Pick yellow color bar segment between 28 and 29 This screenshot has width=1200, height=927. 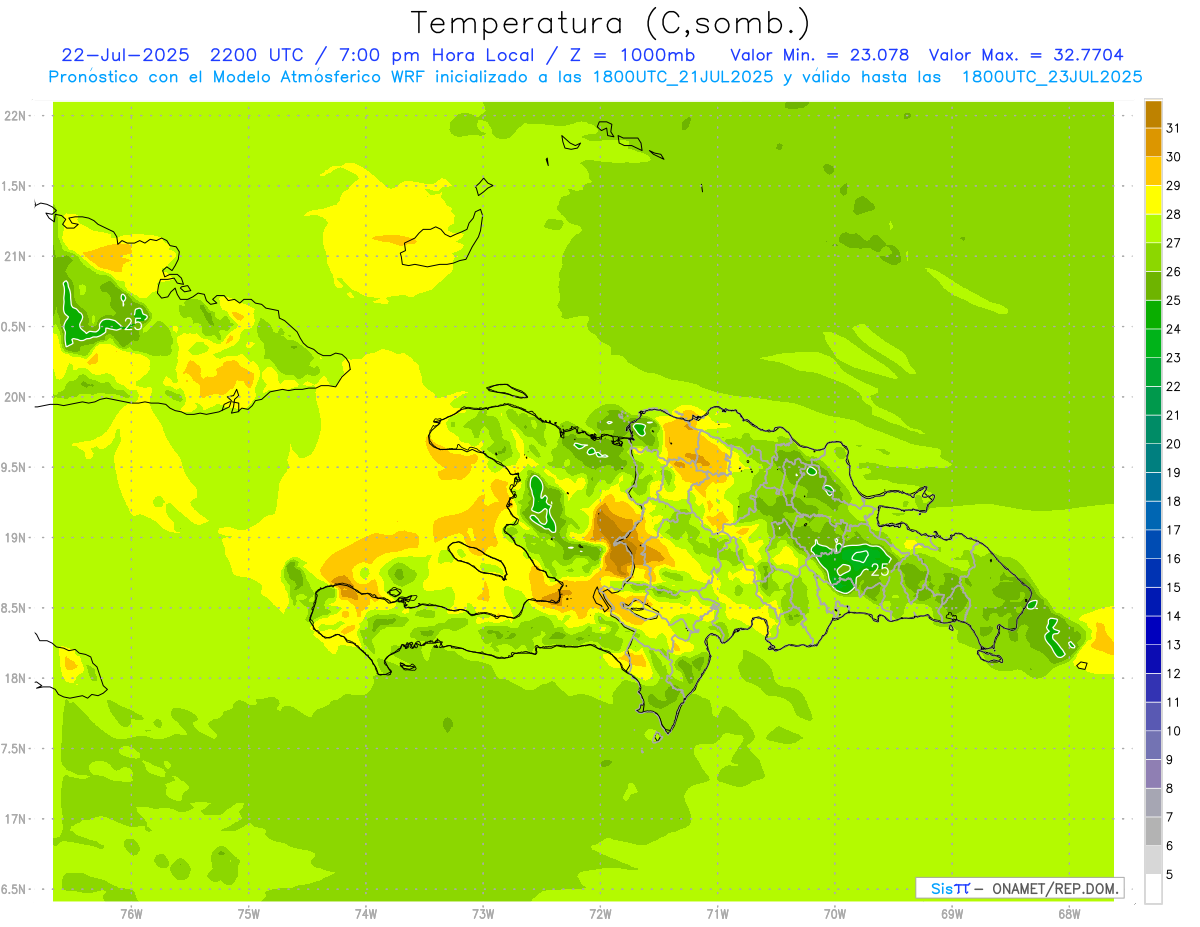point(1153,200)
